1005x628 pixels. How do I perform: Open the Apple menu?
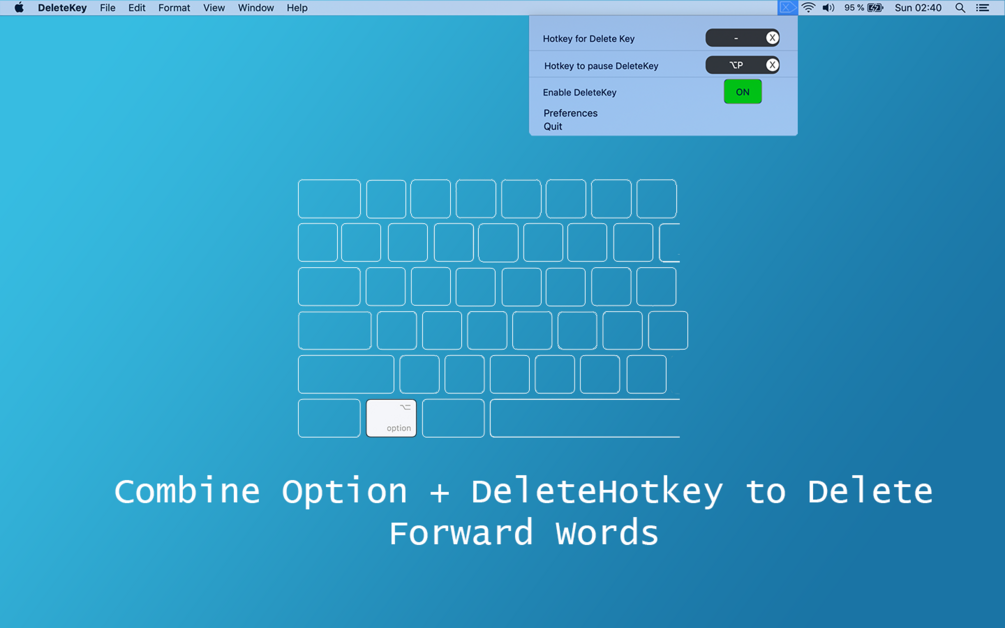(19, 8)
